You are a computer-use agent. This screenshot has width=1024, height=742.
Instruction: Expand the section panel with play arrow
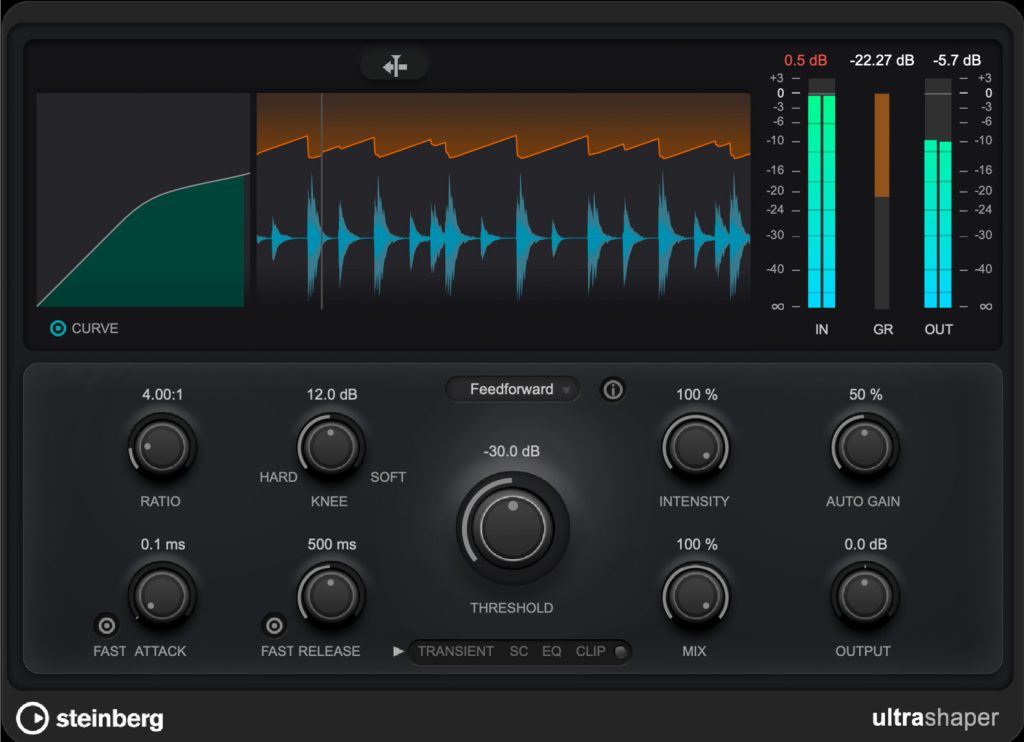pos(399,652)
